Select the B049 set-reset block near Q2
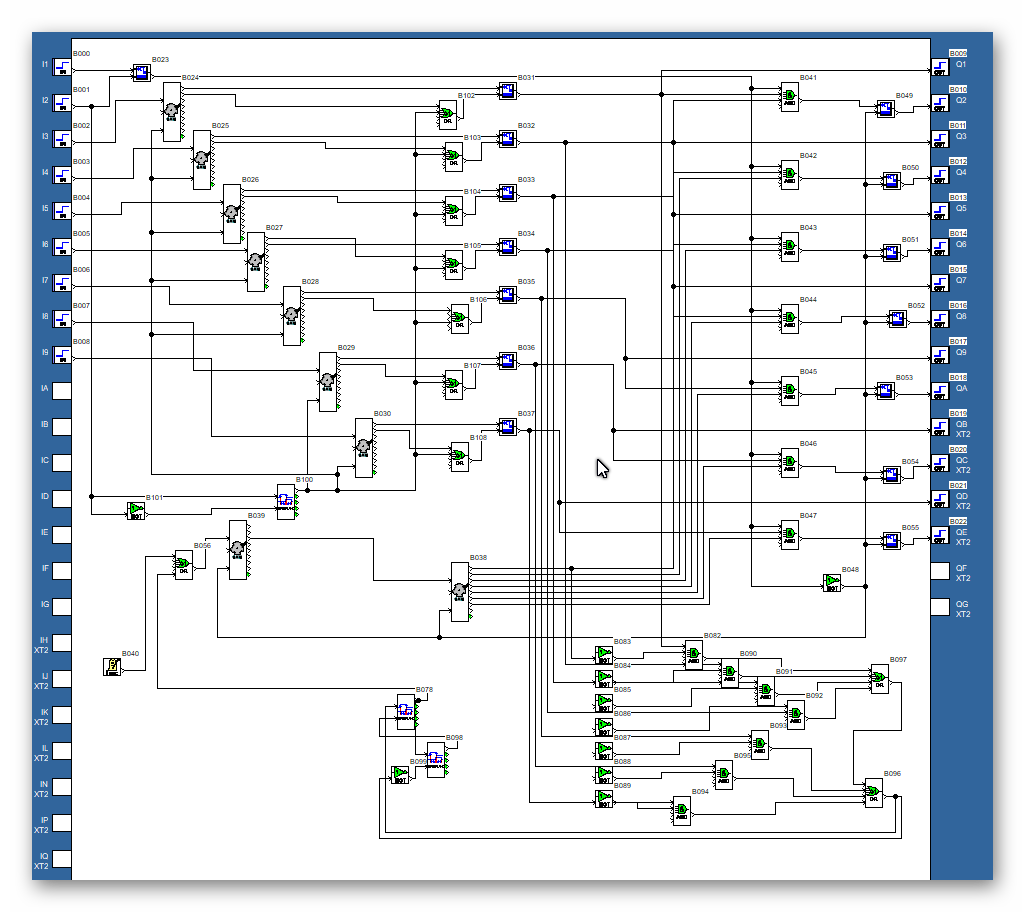 [x=885, y=109]
